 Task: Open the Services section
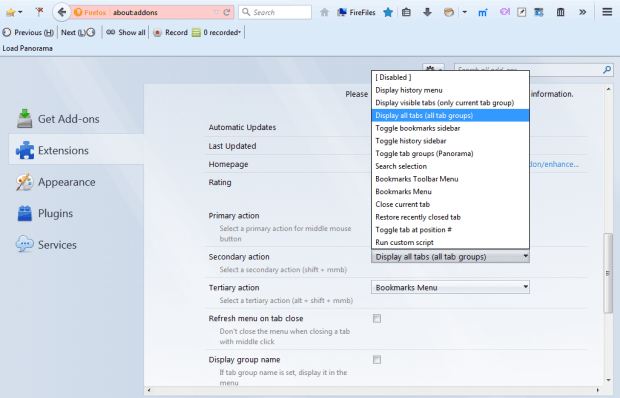76,245
